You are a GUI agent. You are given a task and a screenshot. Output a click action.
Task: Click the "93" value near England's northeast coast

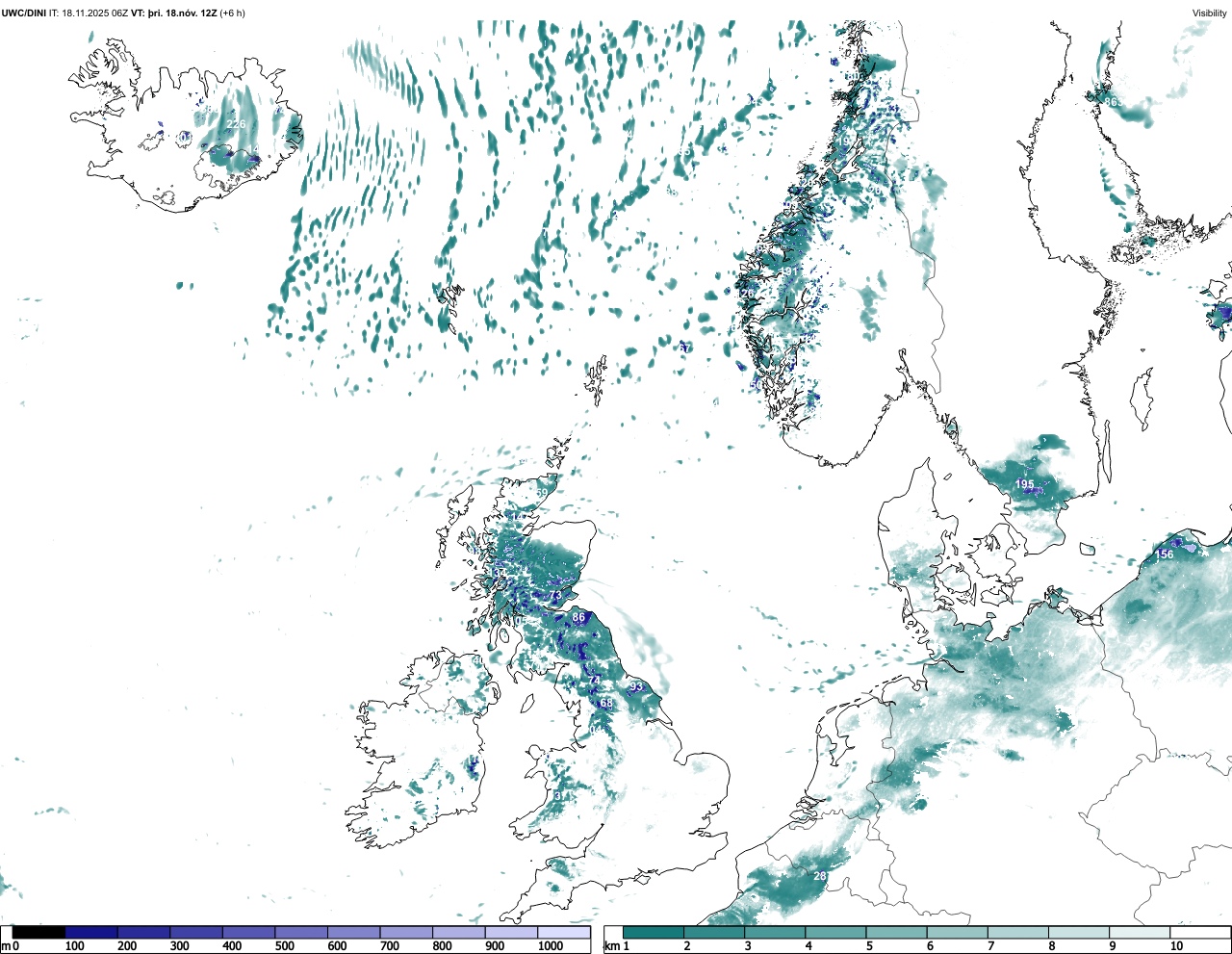(x=636, y=686)
